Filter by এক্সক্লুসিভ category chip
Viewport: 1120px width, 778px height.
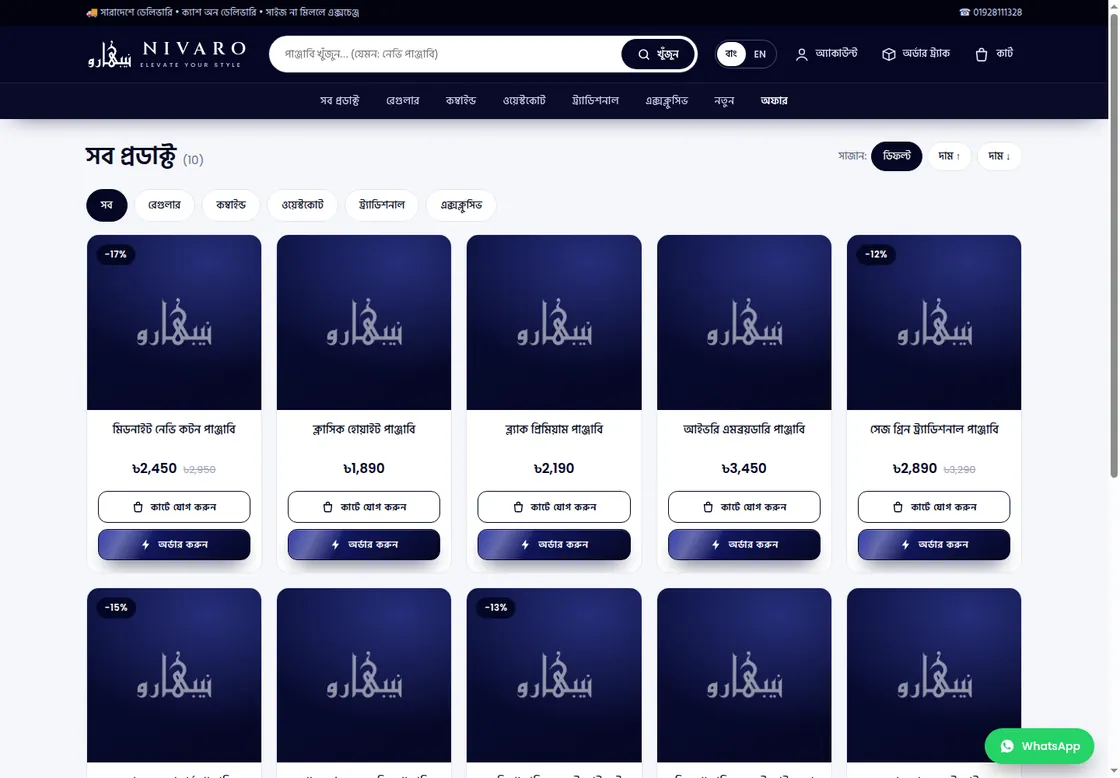click(x=461, y=205)
